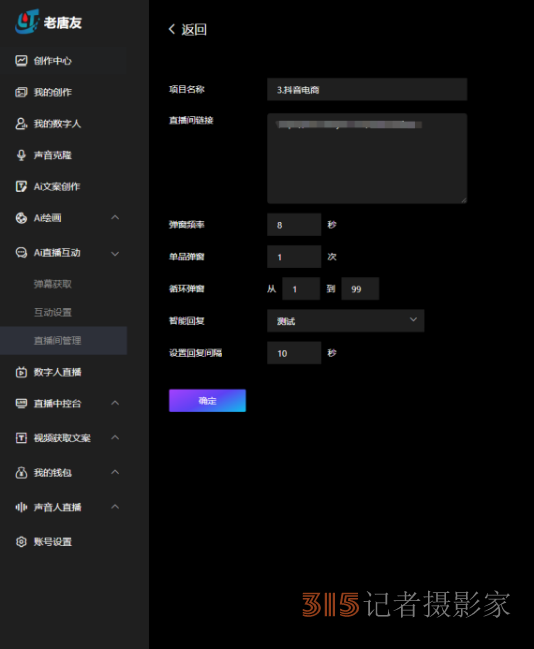Open the 创作中心 sidebar icon

[x=21, y=60]
